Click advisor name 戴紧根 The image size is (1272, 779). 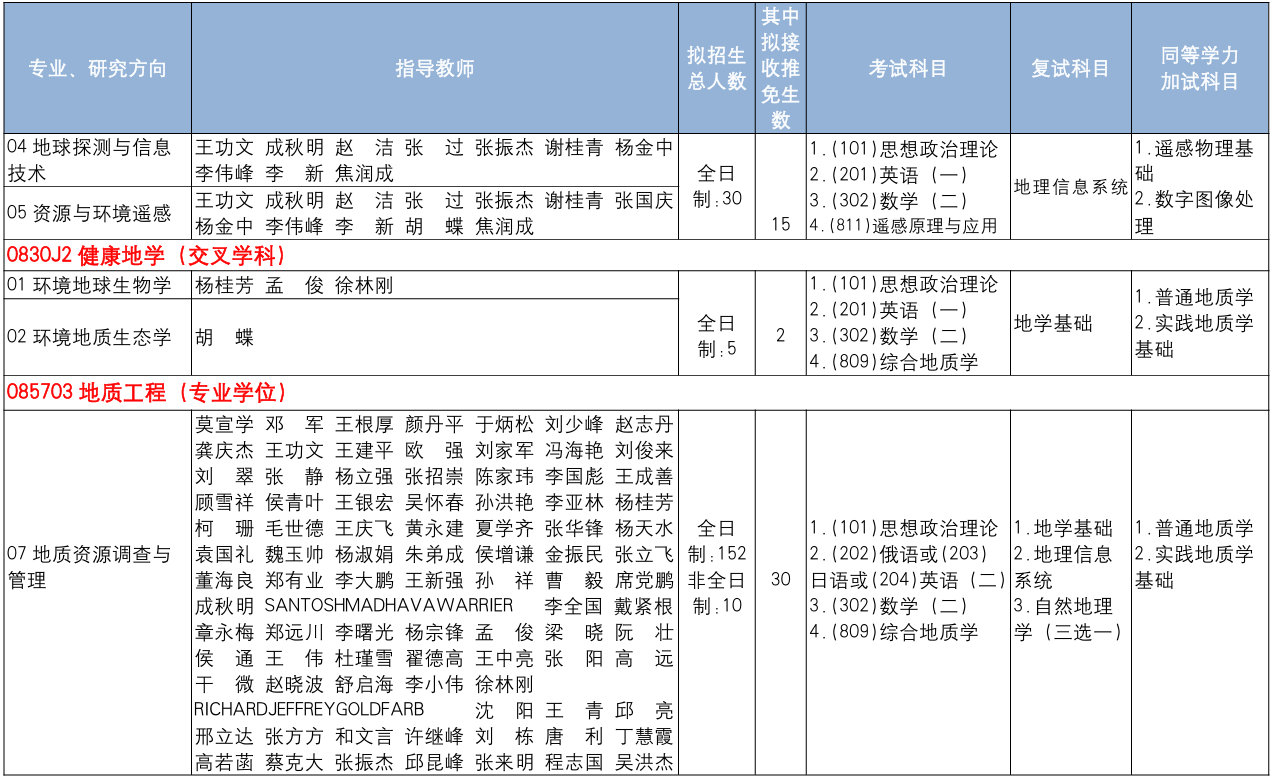[x=644, y=606]
